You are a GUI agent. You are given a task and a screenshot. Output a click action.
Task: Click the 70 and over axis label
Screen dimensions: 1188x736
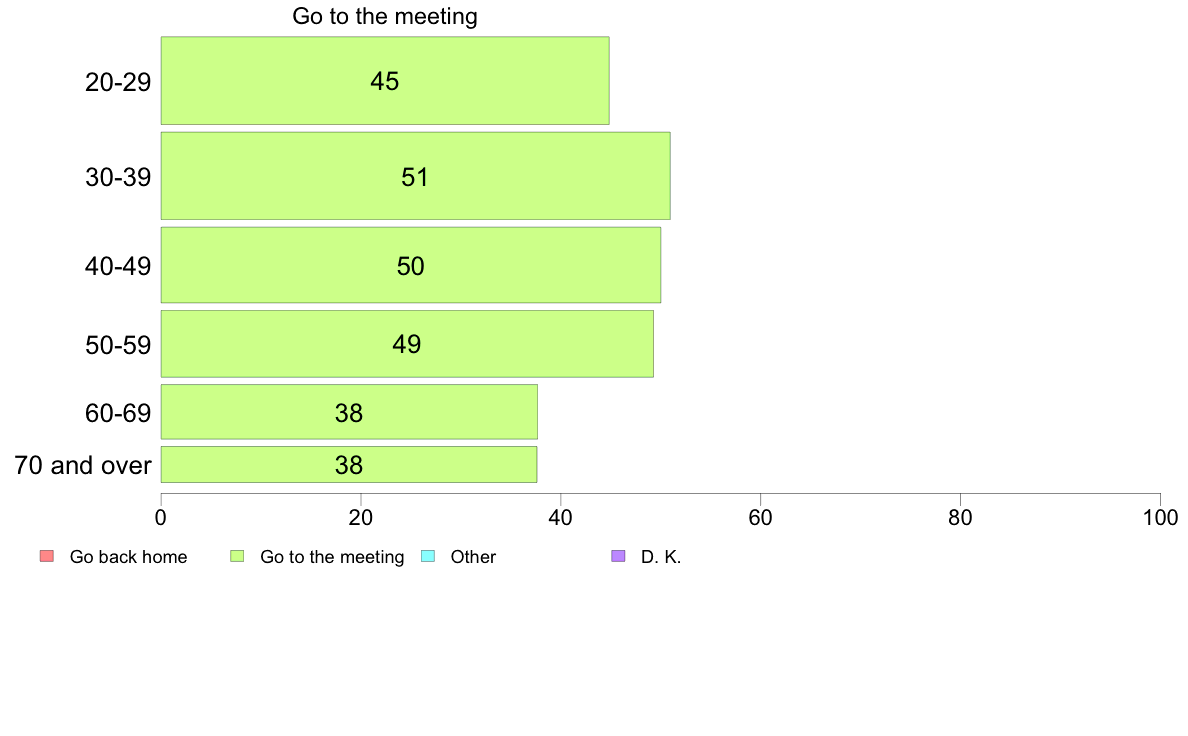point(83,465)
